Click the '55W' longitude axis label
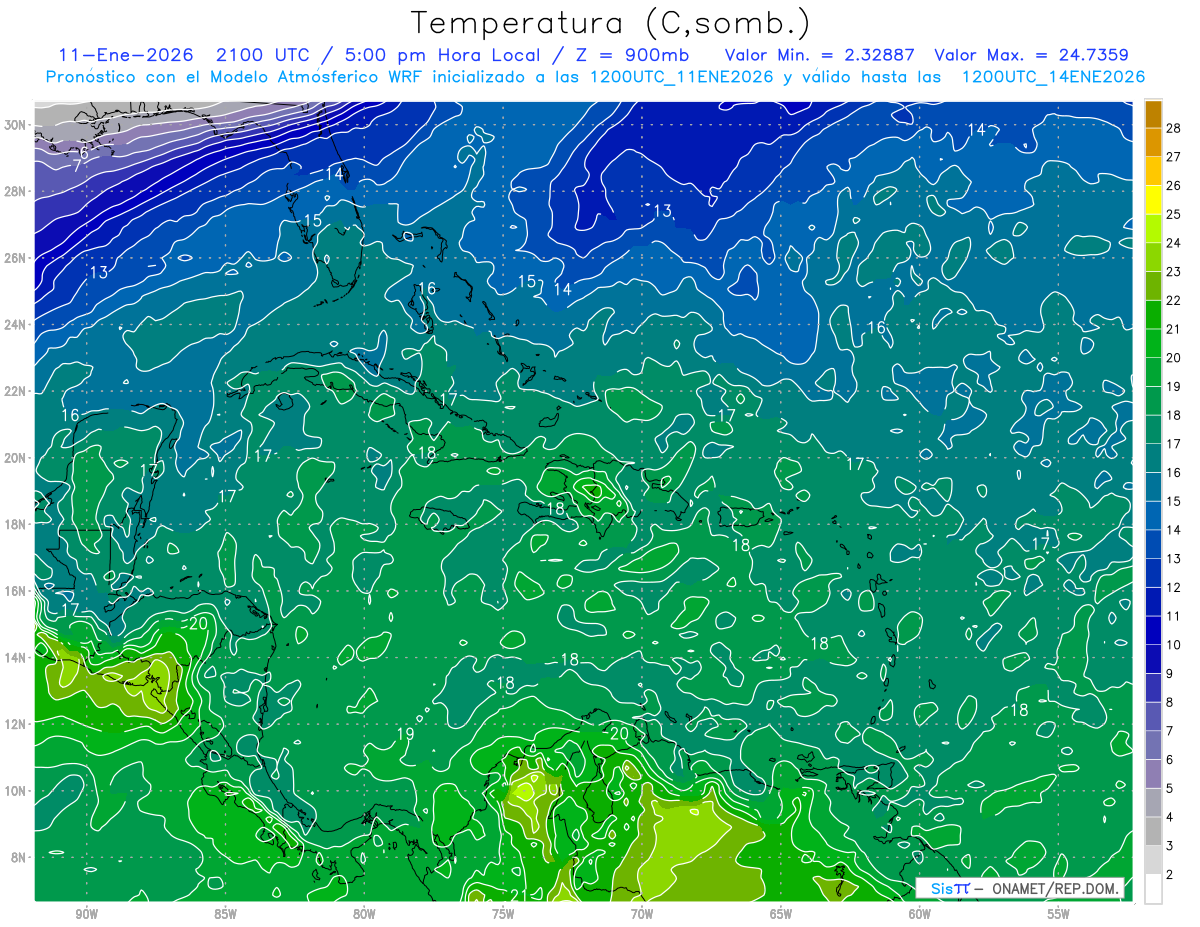 [1059, 915]
